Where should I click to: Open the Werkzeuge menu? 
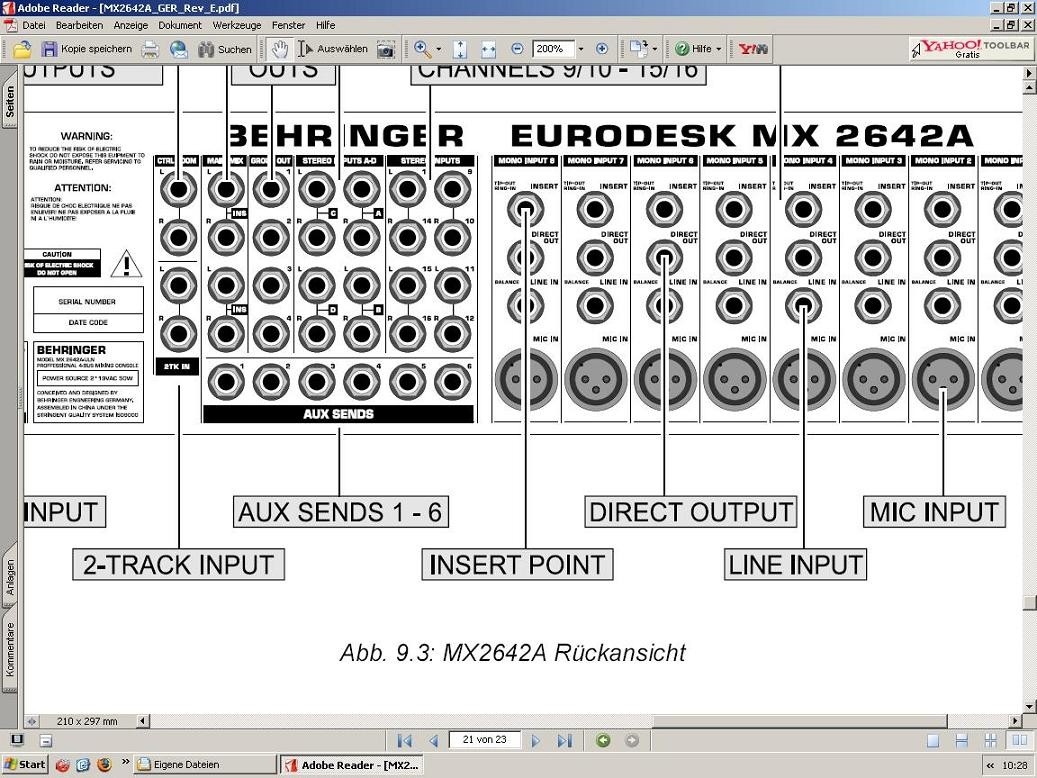click(237, 25)
